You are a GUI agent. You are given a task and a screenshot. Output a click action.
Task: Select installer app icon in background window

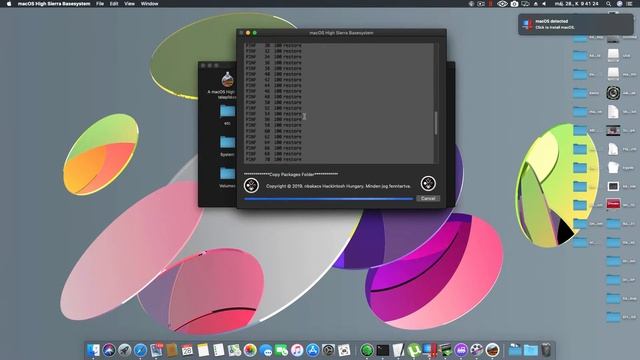227,80
